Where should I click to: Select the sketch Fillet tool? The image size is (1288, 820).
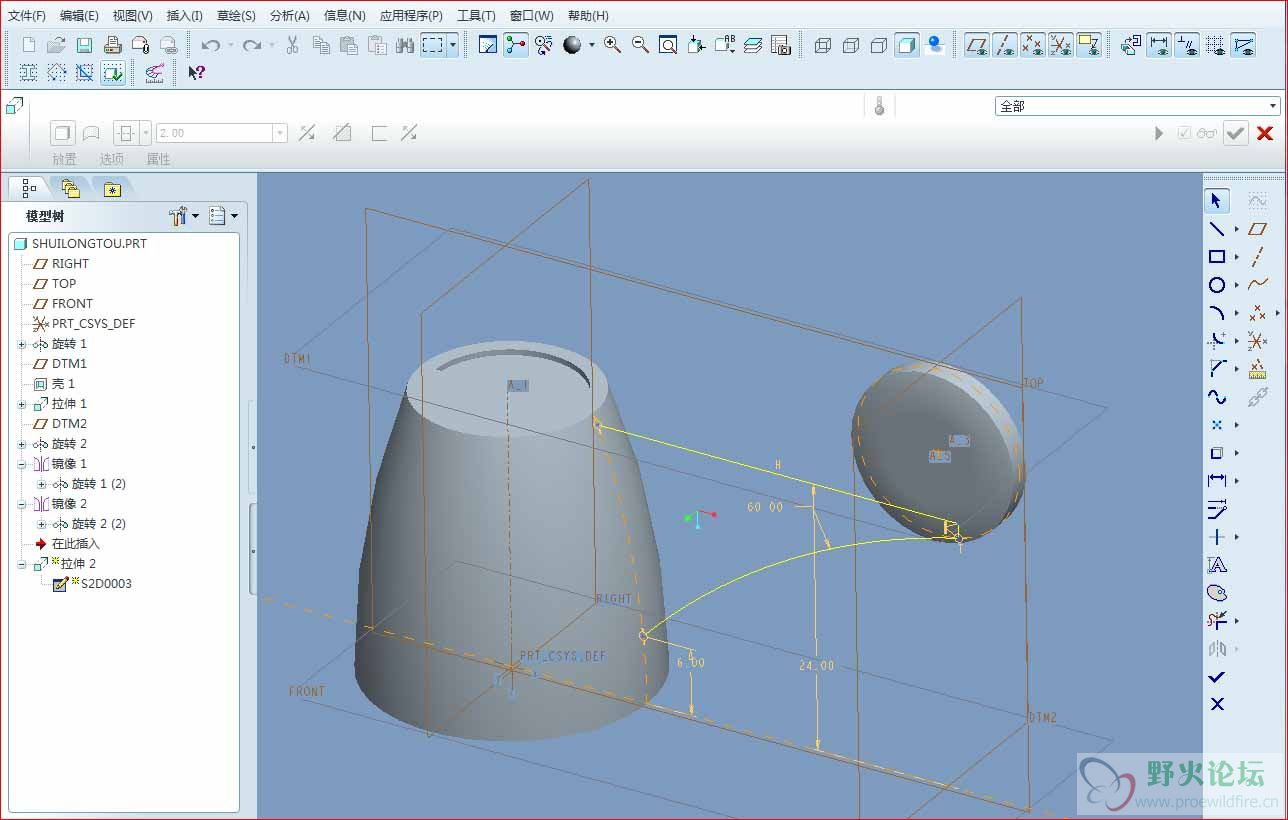pyautogui.click(x=1217, y=341)
